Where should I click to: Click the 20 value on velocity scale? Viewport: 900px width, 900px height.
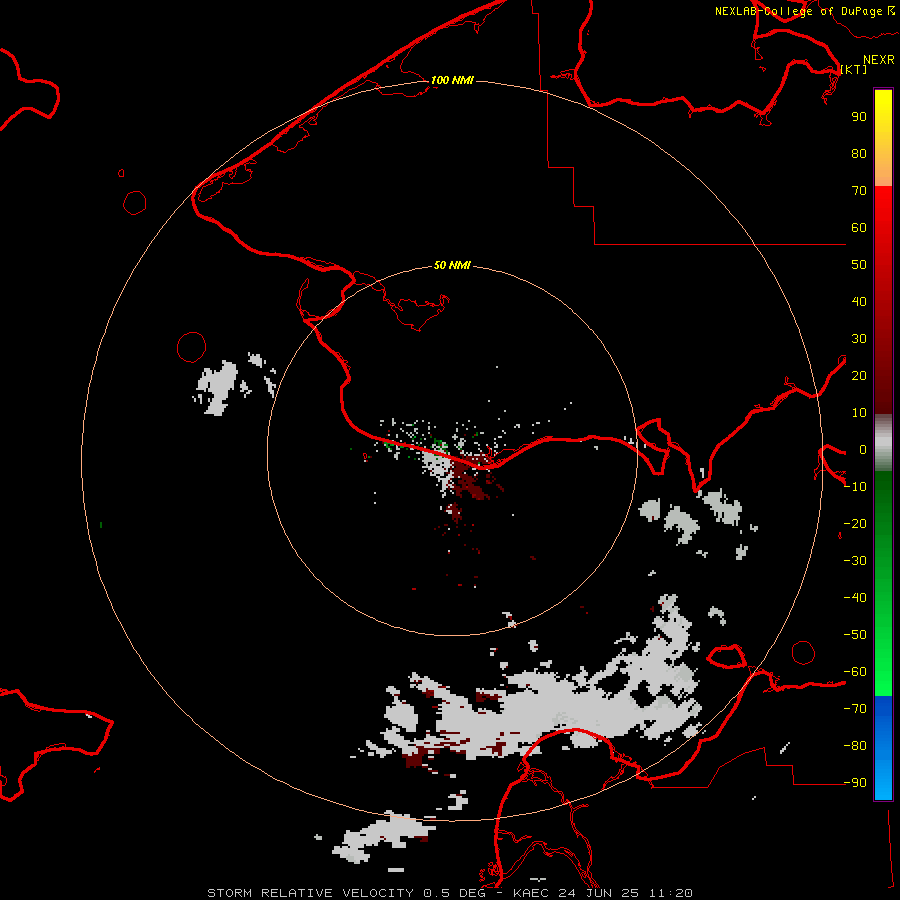coord(859,376)
